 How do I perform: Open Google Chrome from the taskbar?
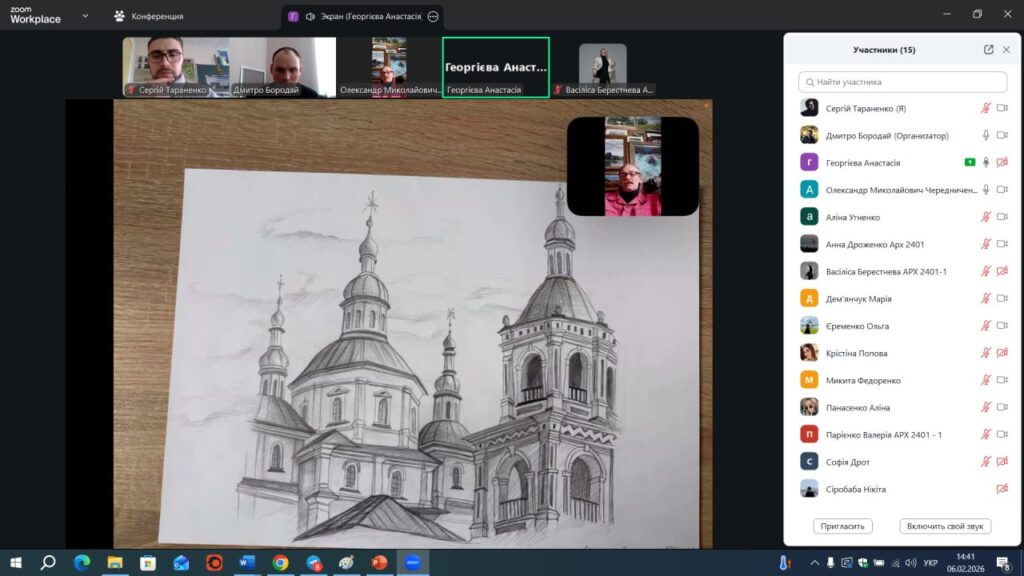(x=280, y=563)
